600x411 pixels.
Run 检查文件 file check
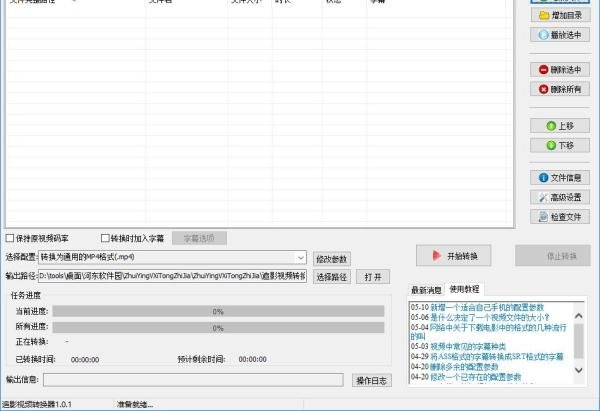(x=560, y=217)
